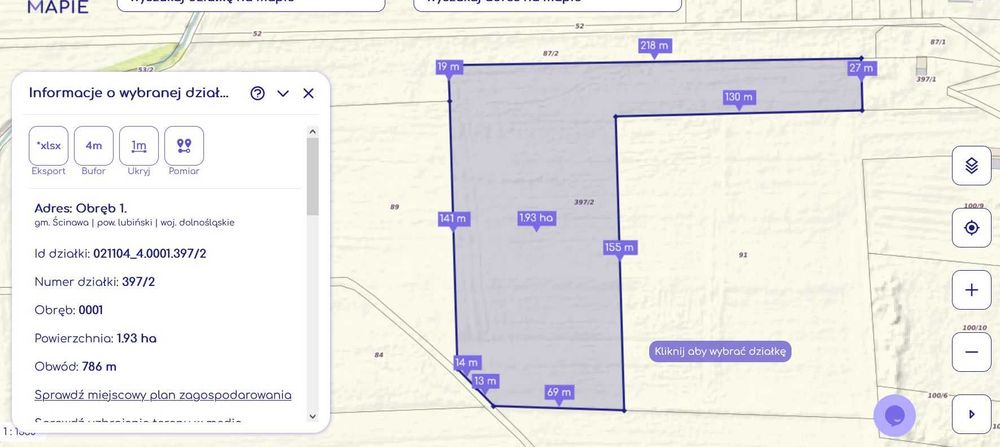Open help for parcel information panel
This screenshot has height=447, width=1000.
pos(258,93)
